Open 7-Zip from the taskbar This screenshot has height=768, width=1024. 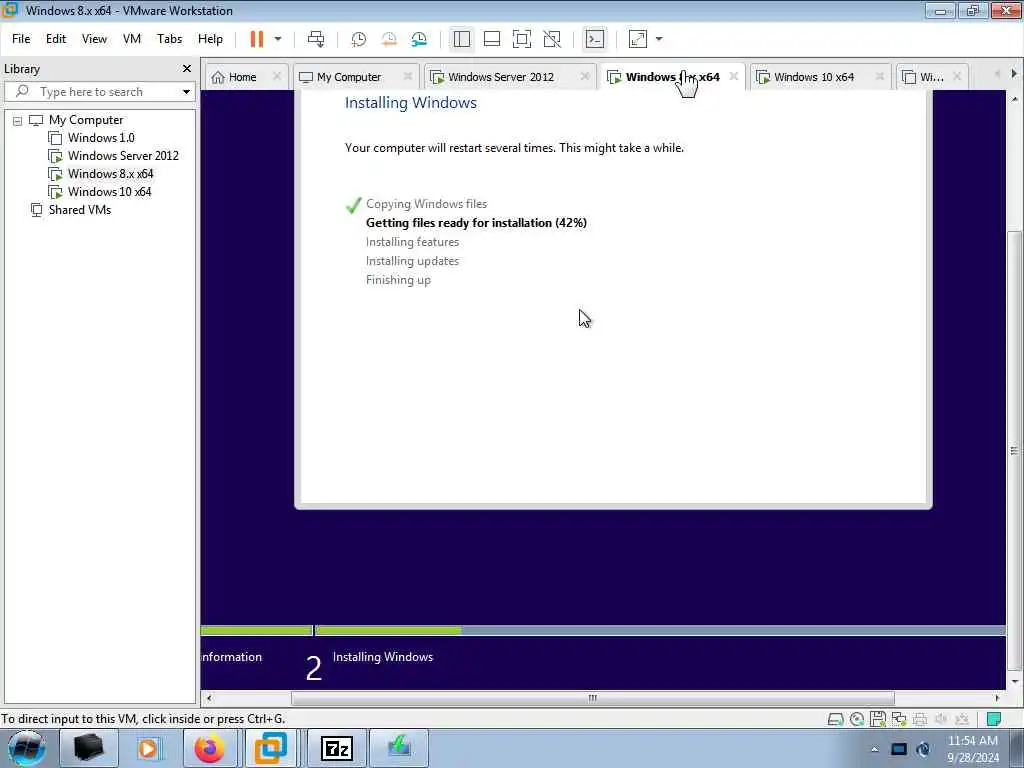point(337,748)
